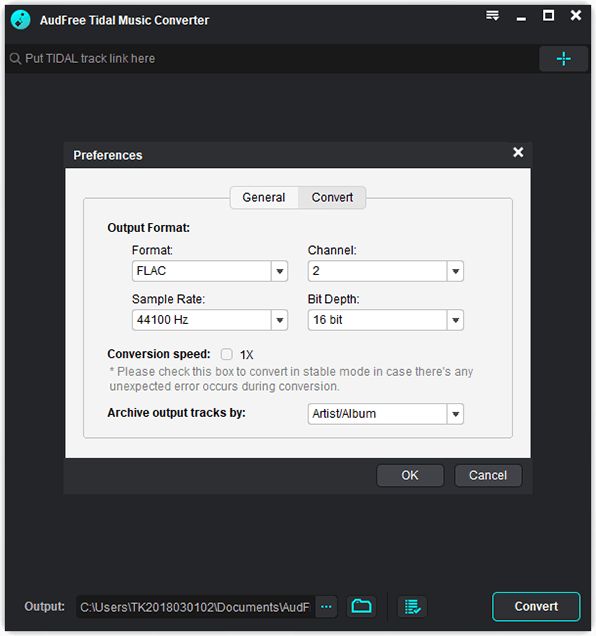The image size is (596, 636).
Task: Switch to the General tab
Action: pyautogui.click(x=264, y=198)
